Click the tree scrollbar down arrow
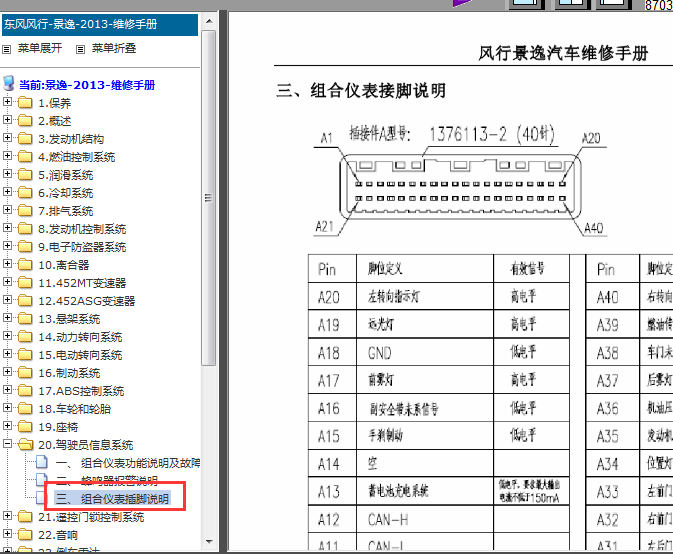This screenshot has width=673, height=554. click(209, 542)
